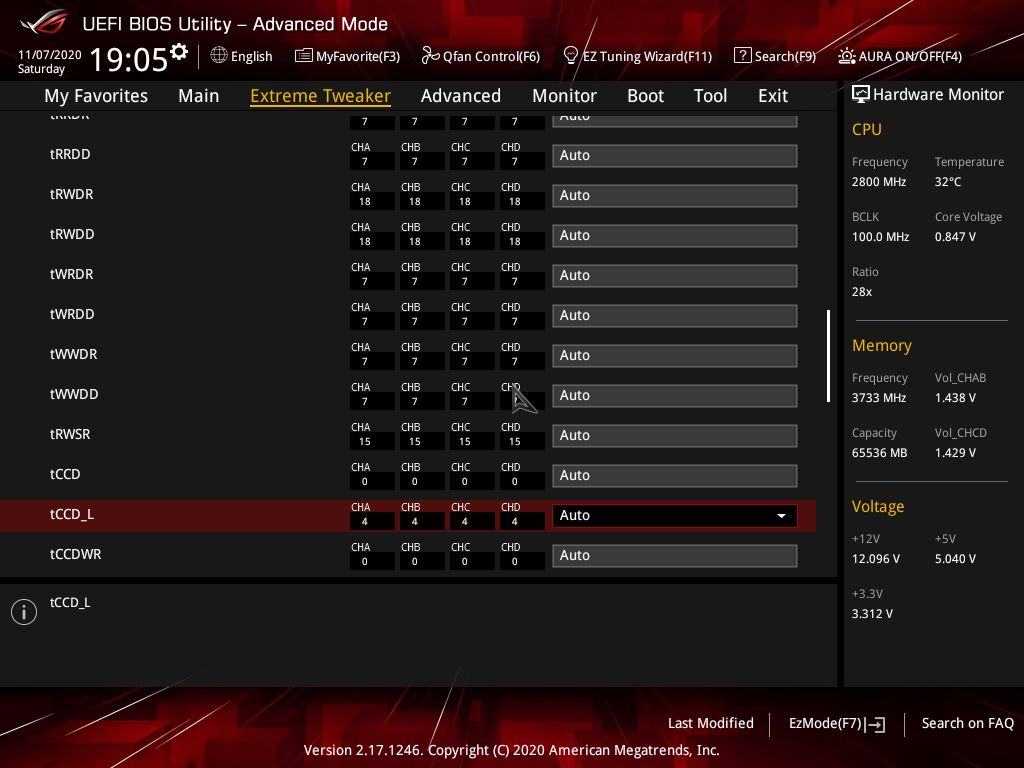This screenshot has height=768, width=1024.
Task: Open the tRWSR Auto field
Action: pos(675,436)
